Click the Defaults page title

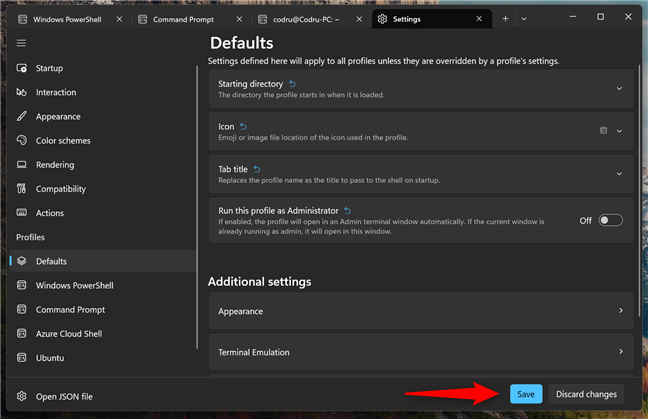click(x=242, y=43)
